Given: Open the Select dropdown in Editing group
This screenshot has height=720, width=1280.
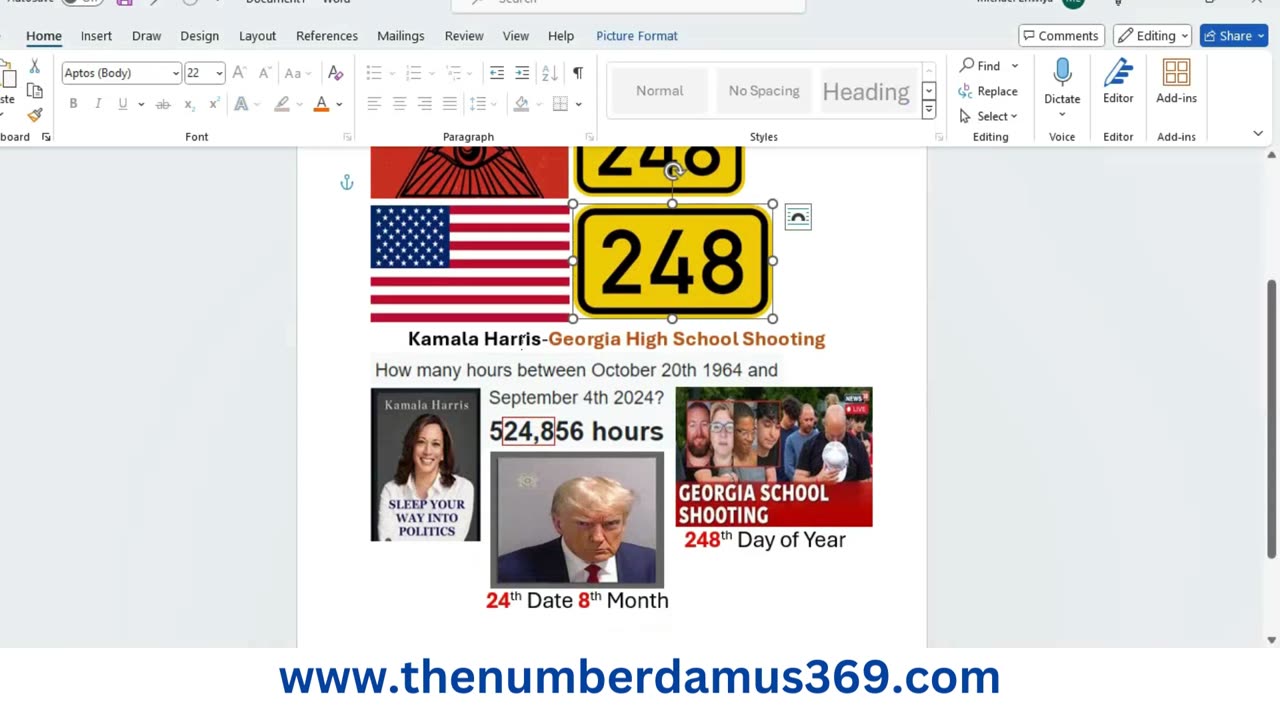Looking at the screenshot, I should coord(988,116).
